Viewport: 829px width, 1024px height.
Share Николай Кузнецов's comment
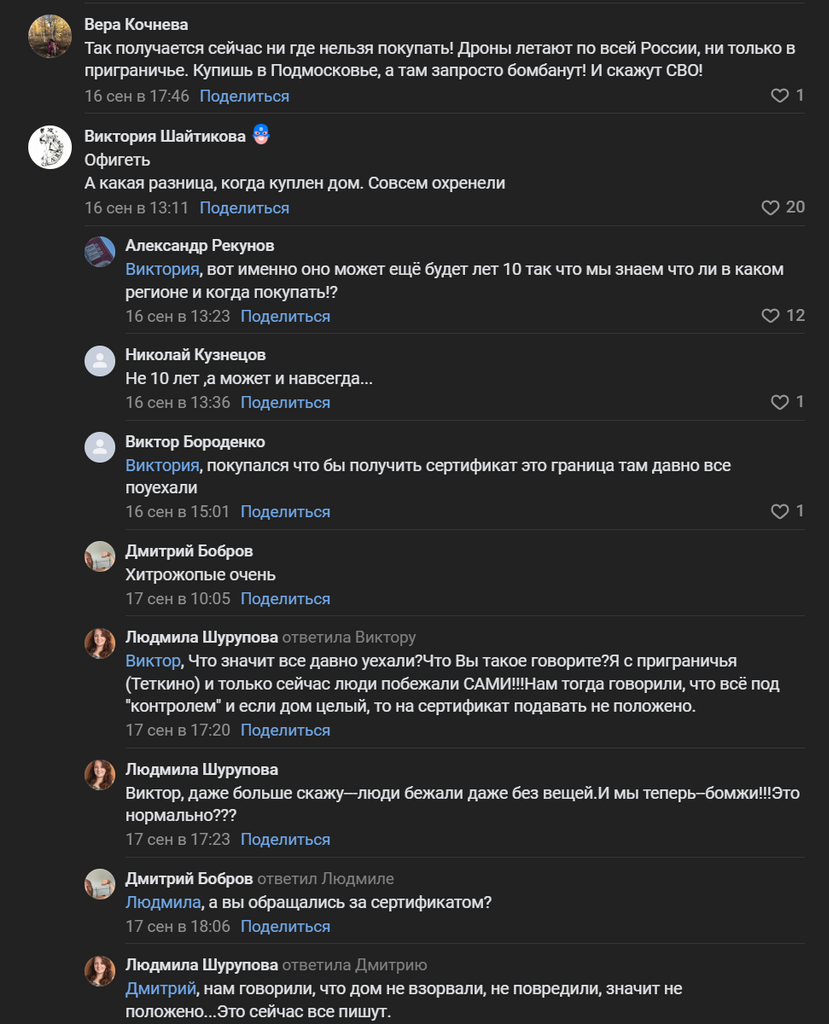coord(288,402)
